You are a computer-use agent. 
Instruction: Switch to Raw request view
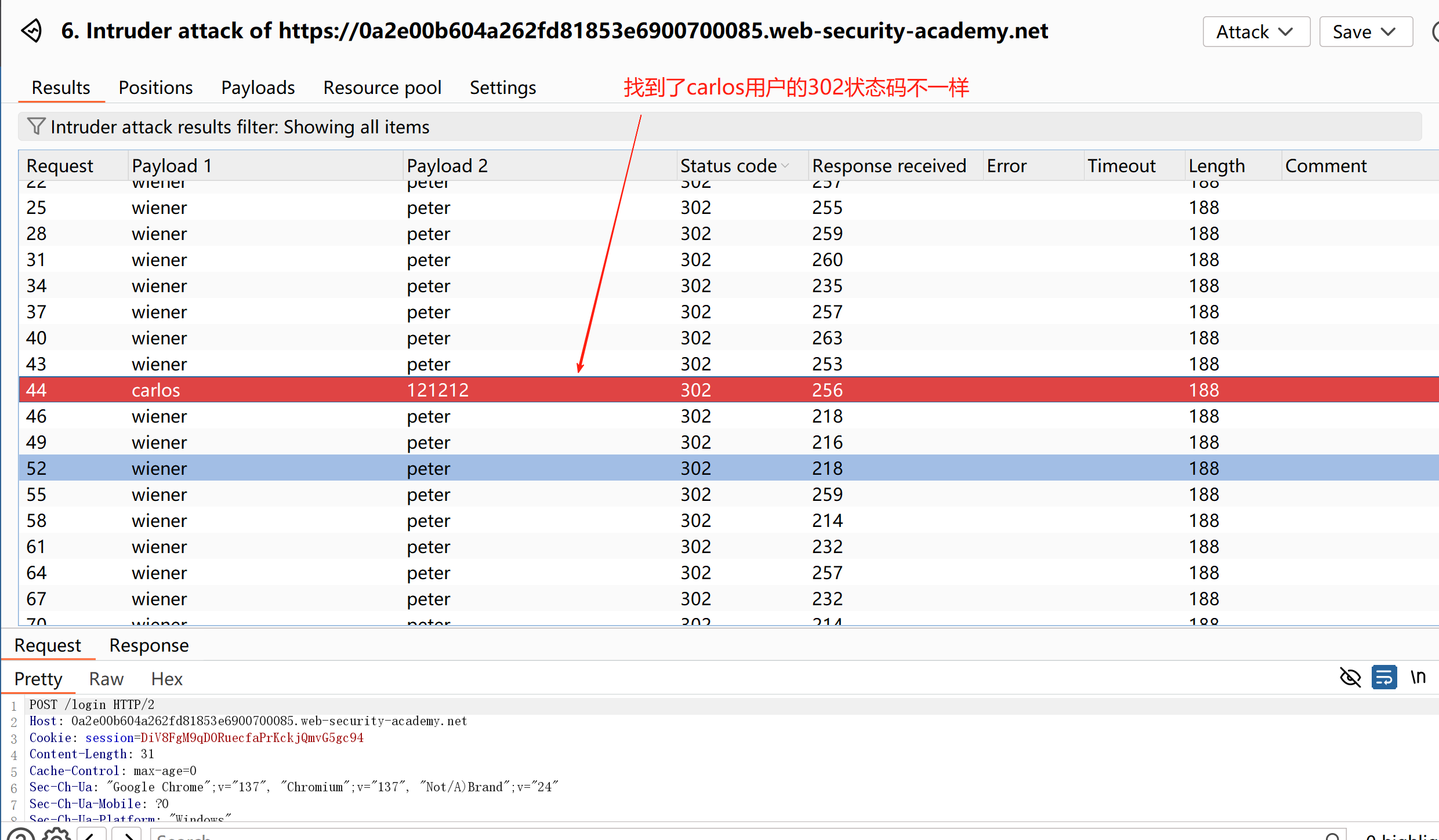coord(106,679)
